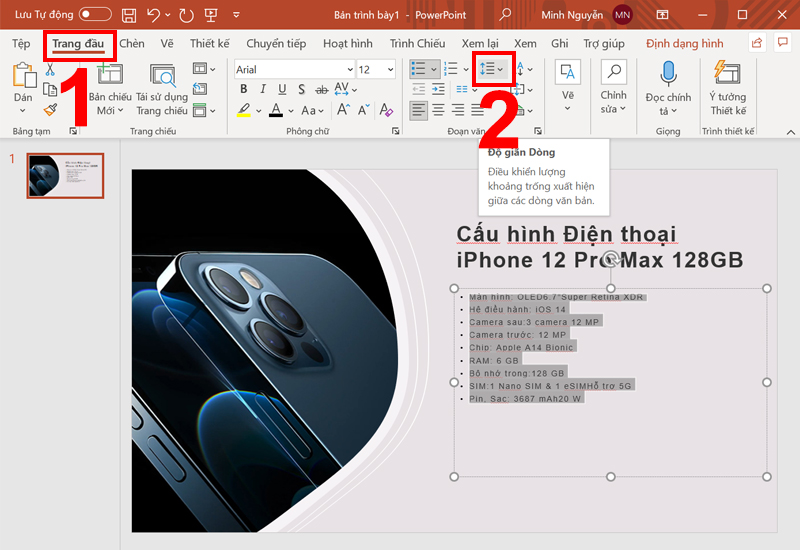Click the Cut scissors icon
This screenshot has width=800, height=550.
click(x=50, y=69)
